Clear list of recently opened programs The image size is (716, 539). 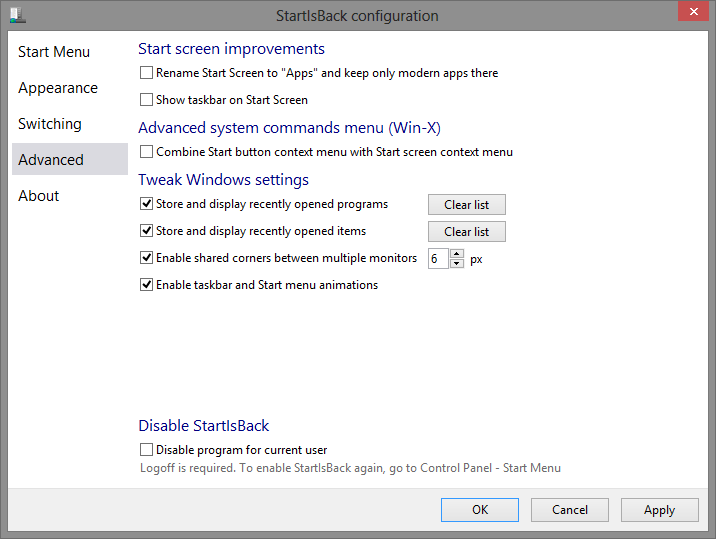(x=467, y=205)
